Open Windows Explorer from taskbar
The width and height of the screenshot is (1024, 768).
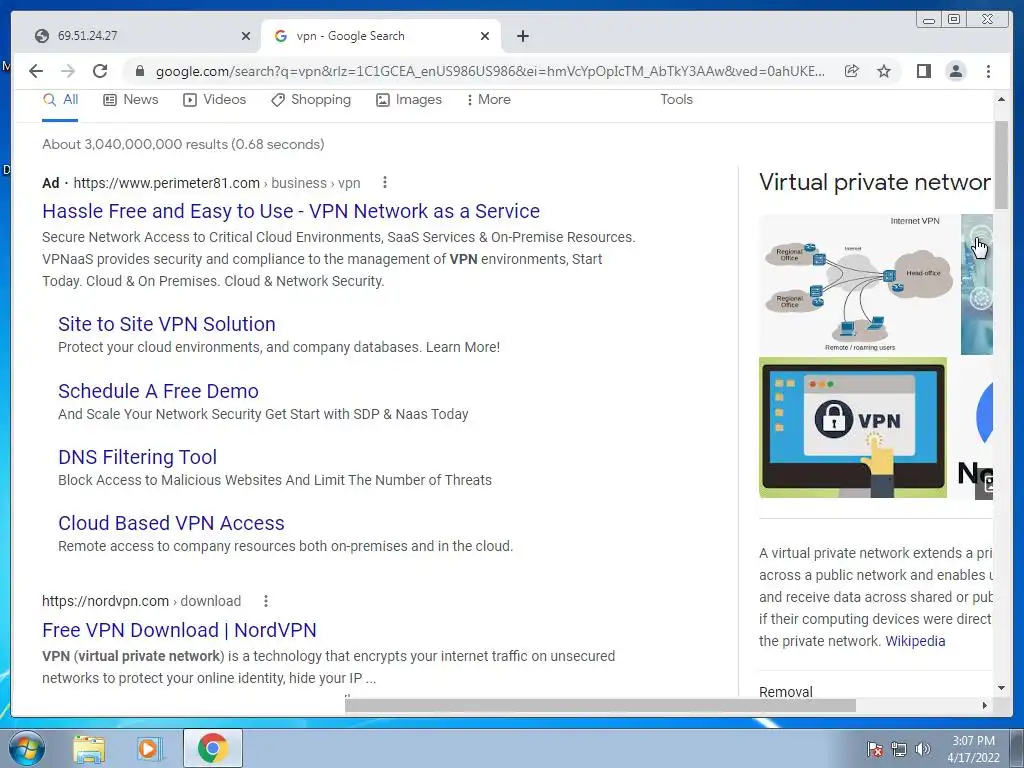coord(89,748)
